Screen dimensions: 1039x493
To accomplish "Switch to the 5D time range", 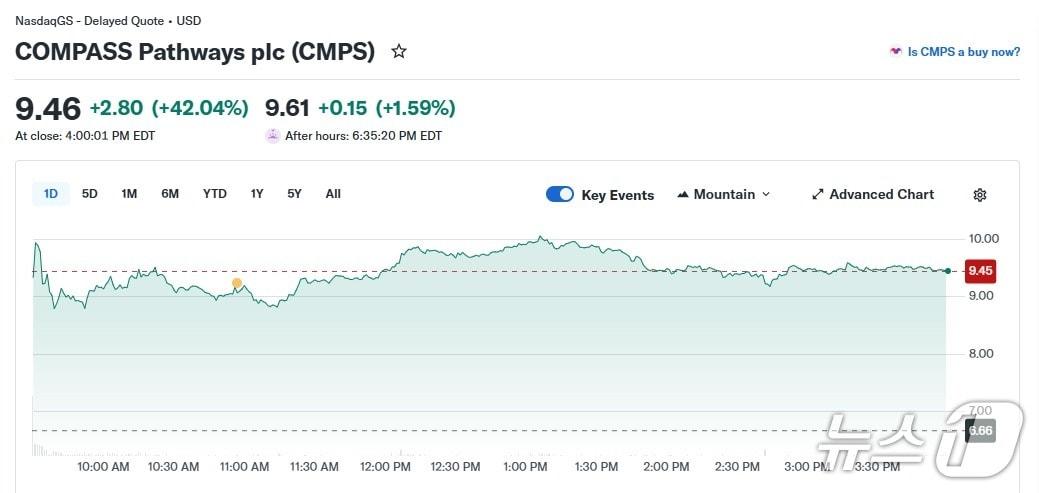I will [x=90, y=194].
